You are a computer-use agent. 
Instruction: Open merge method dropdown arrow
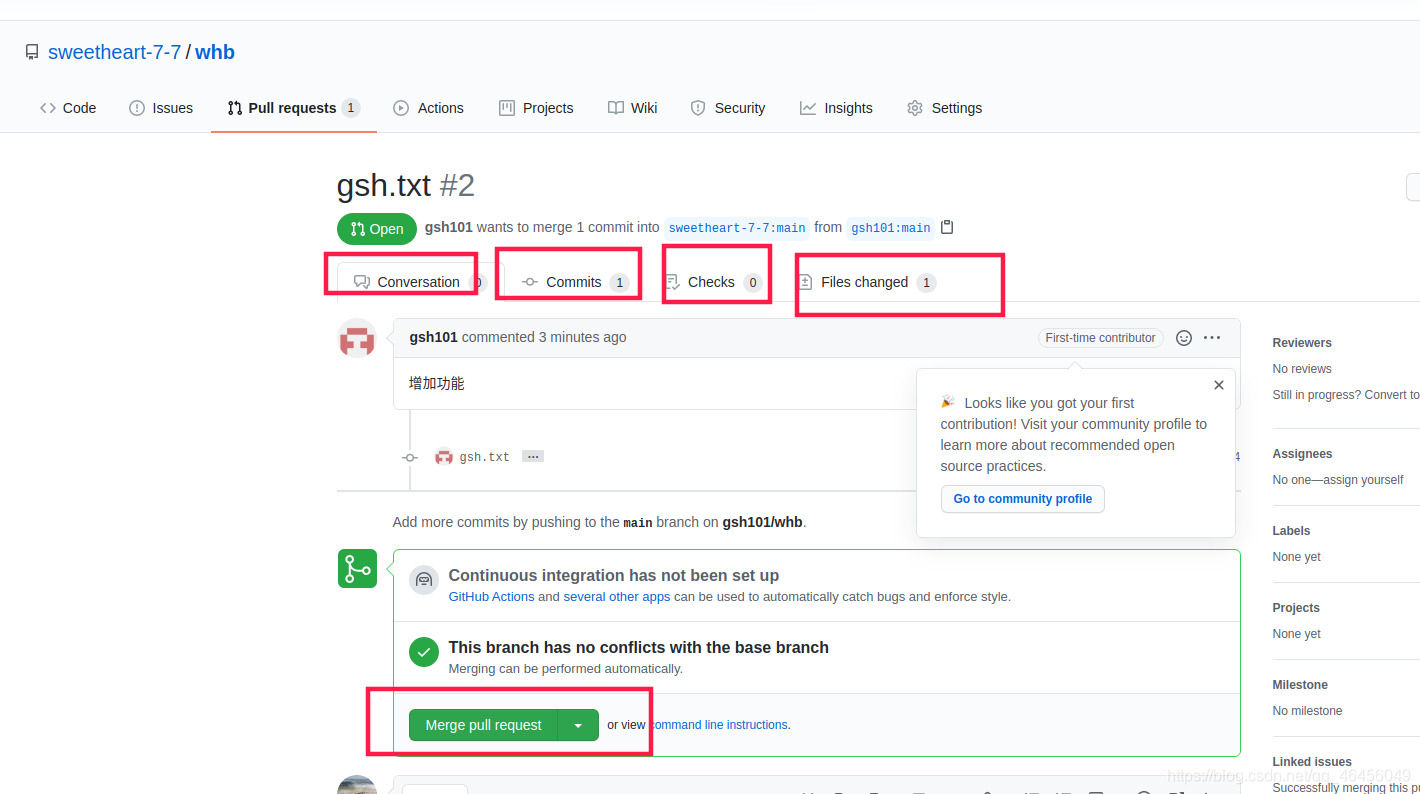[x=578, y=725]
